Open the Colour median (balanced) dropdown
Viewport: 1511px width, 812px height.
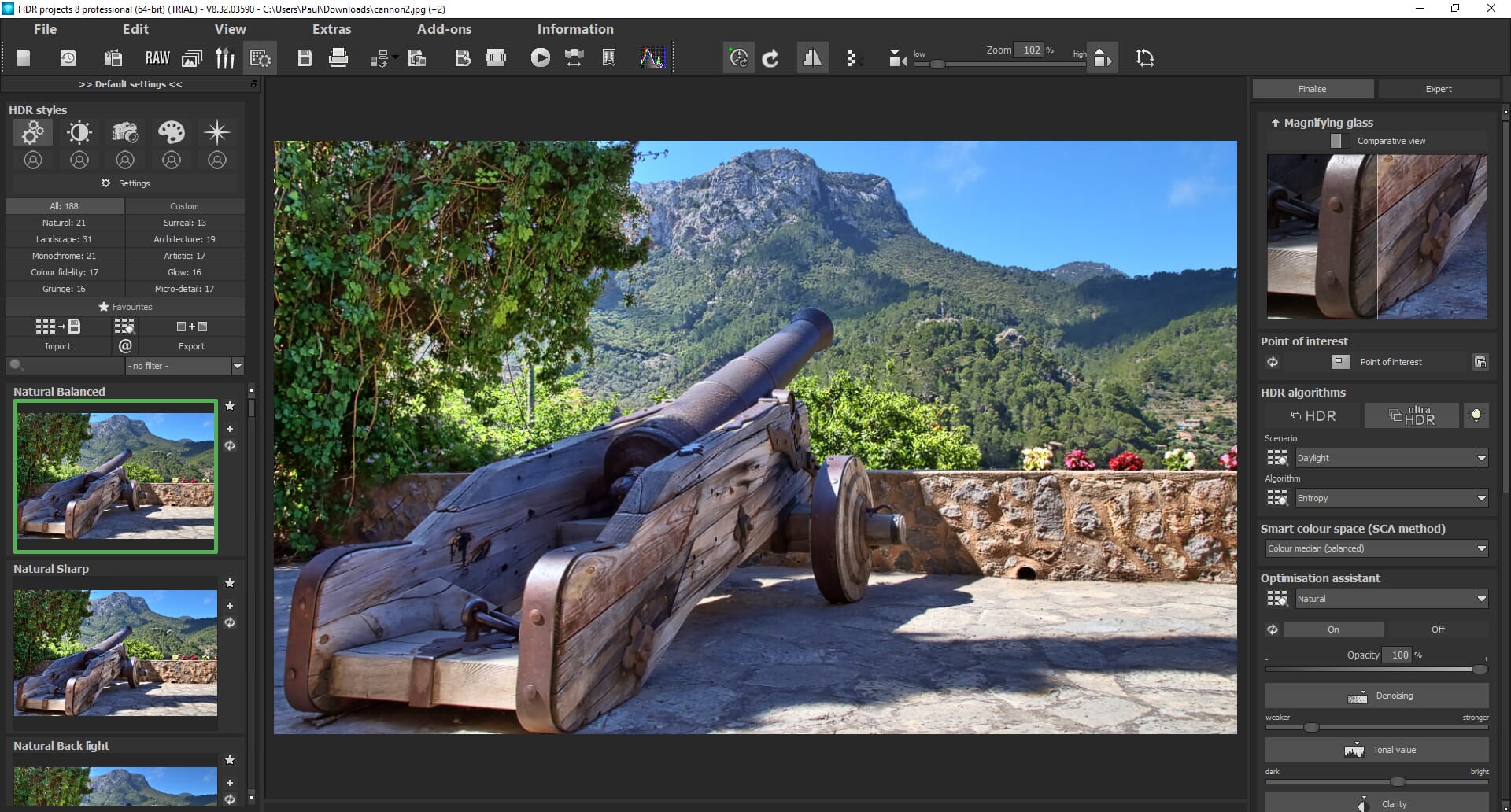point(1376,548)
